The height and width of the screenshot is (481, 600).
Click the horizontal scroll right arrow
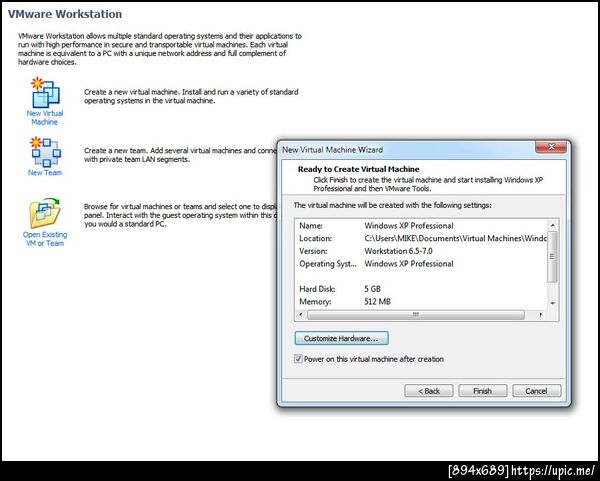click(541, 315)
